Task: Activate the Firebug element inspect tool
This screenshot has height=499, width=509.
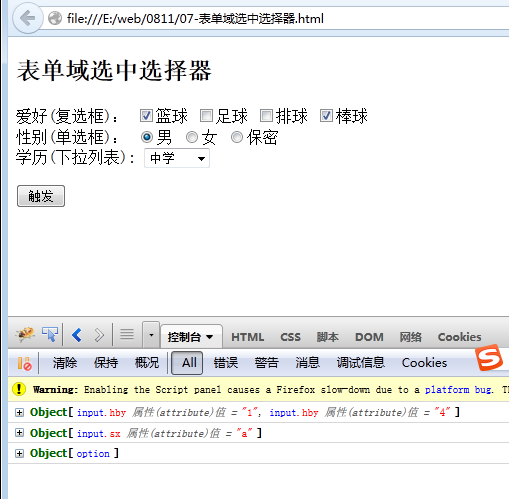Action: [x=50, y=334]
